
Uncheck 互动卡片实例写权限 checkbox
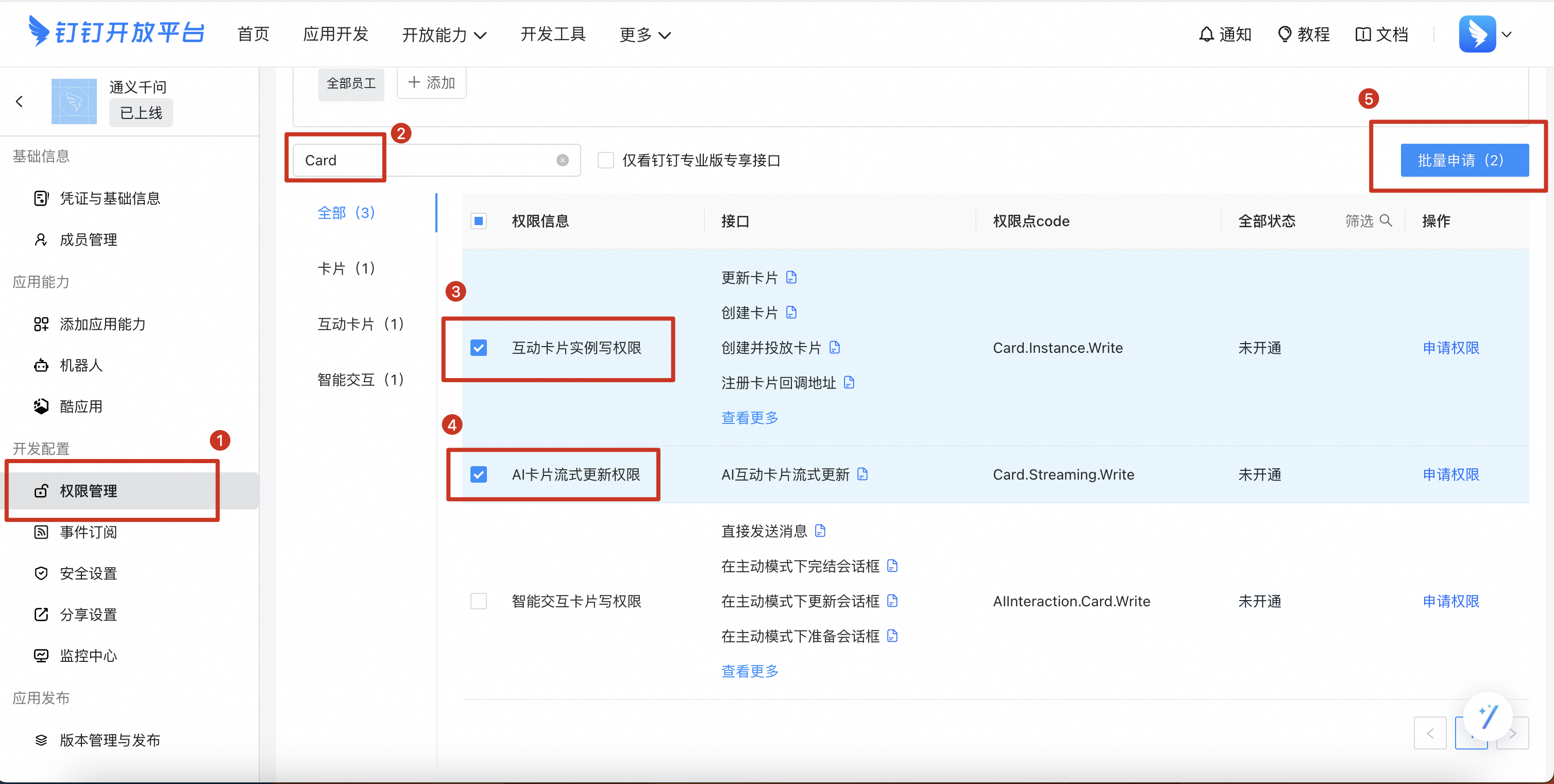[478, 348]
